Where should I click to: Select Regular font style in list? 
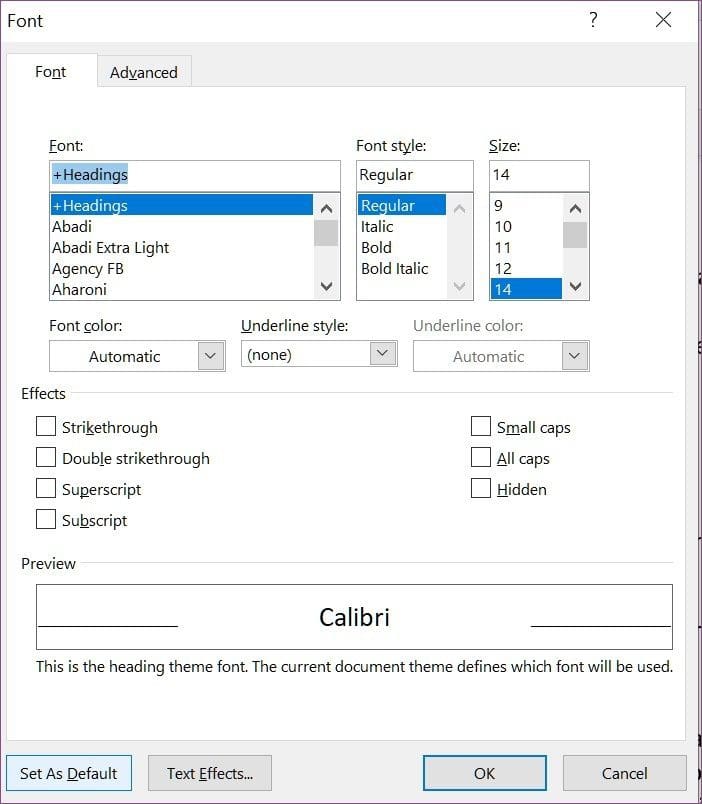(x=402, y=205)
